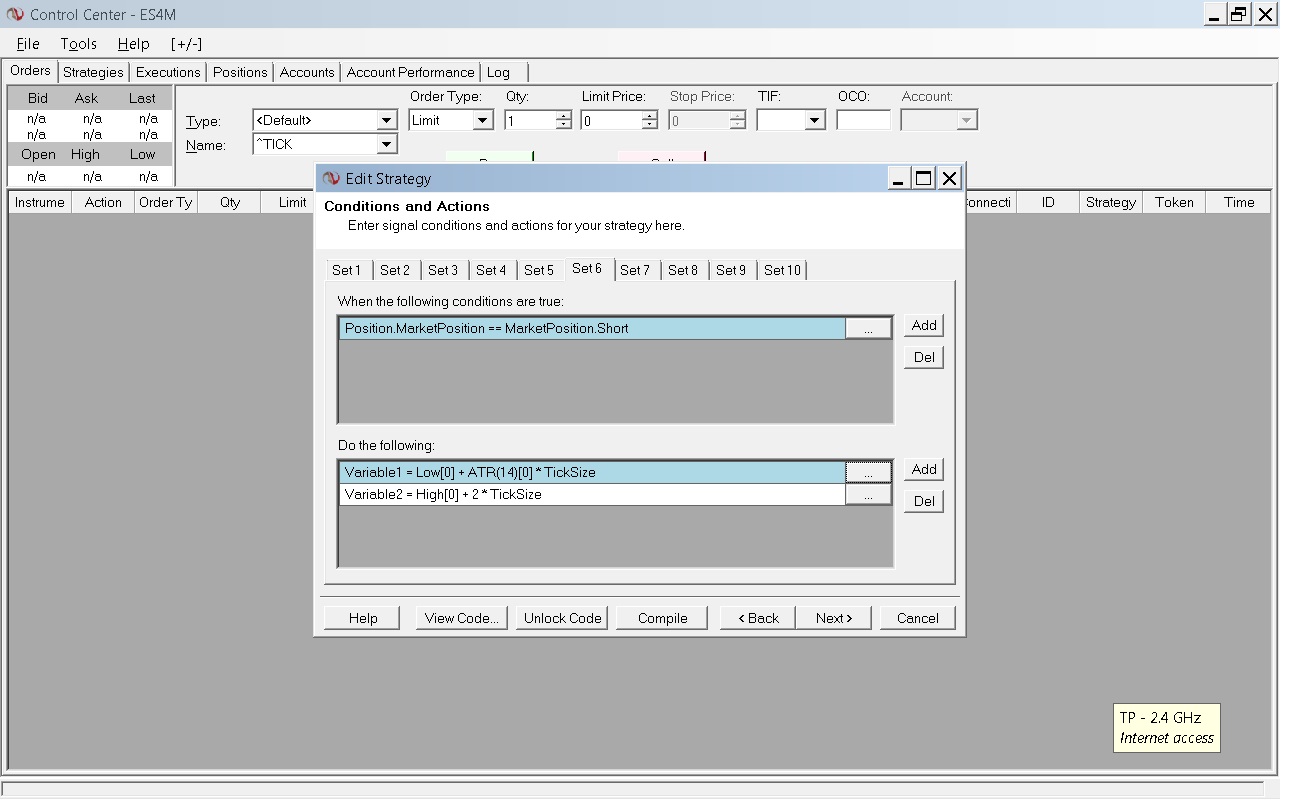Proceed with the Next > button

(834, 618)
